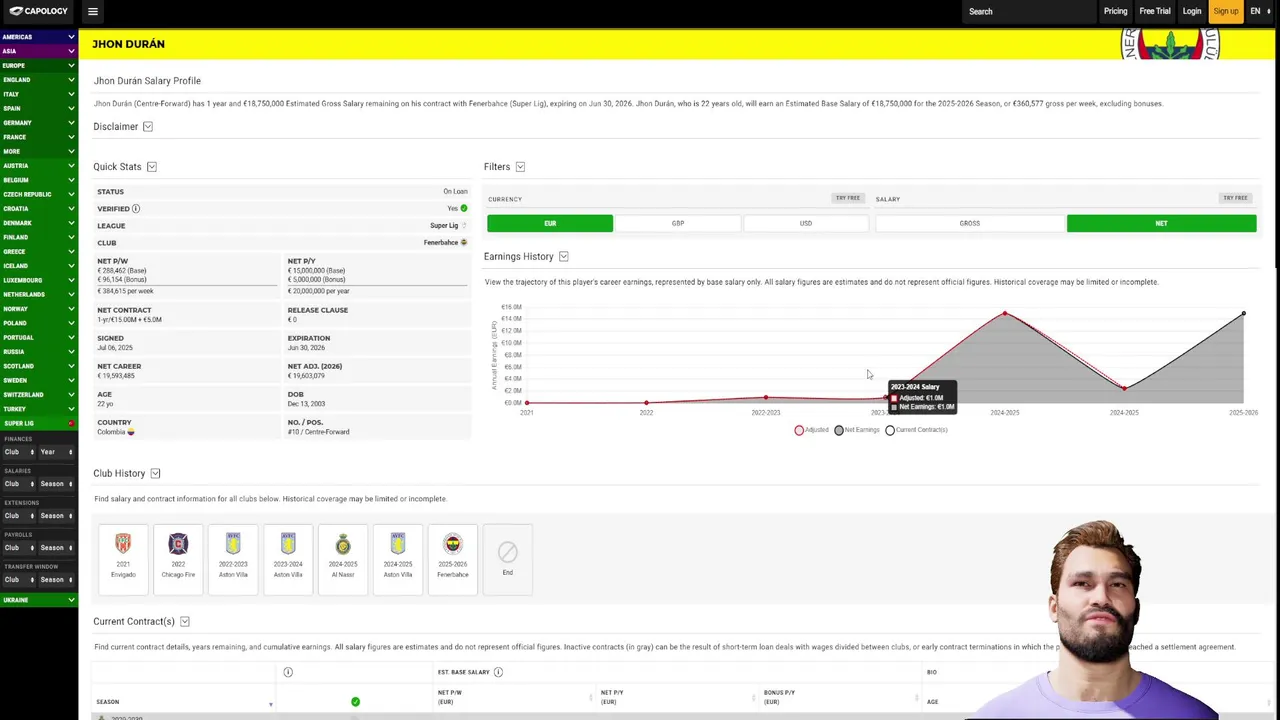
Task: Open the Extensions Club dropdown
Action: pos(19,516)
